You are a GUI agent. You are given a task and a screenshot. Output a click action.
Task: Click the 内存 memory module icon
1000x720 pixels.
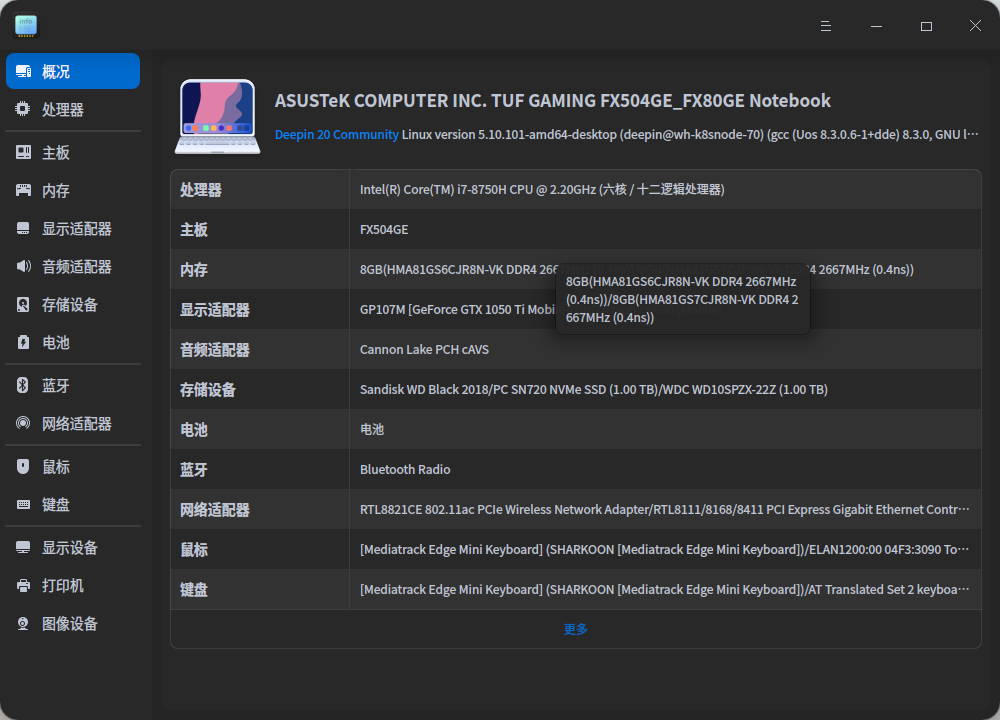23,190
